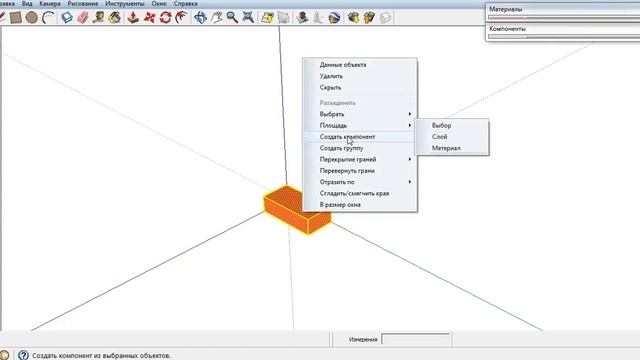
Task: Select the Rotate tool
Action: (x=165, y=18)
